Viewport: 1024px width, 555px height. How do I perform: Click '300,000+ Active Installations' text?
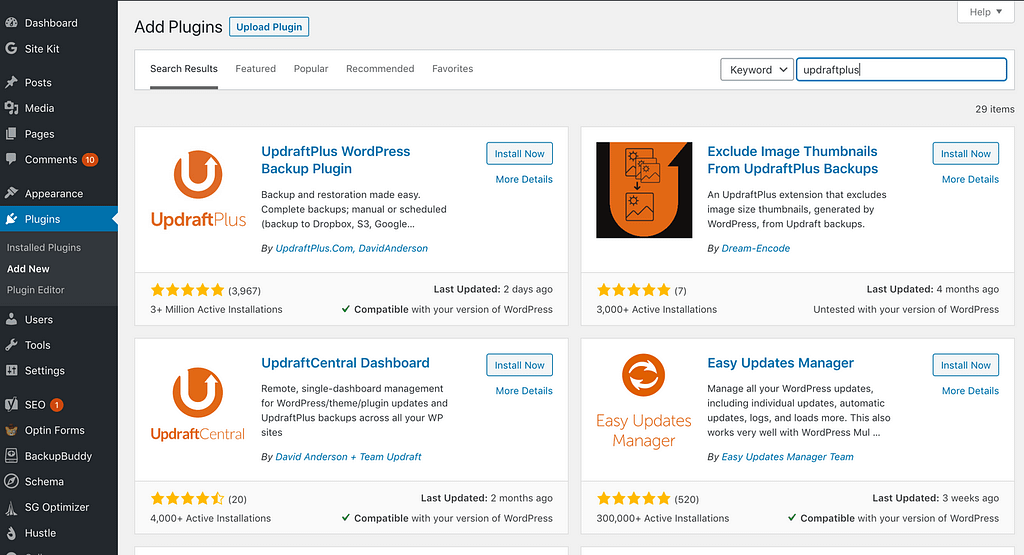point(662,518)
